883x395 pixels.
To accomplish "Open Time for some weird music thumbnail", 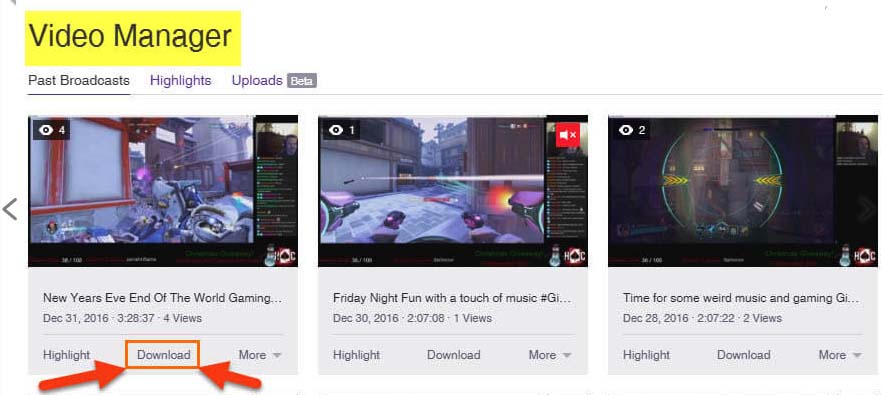I will point(743,191).
